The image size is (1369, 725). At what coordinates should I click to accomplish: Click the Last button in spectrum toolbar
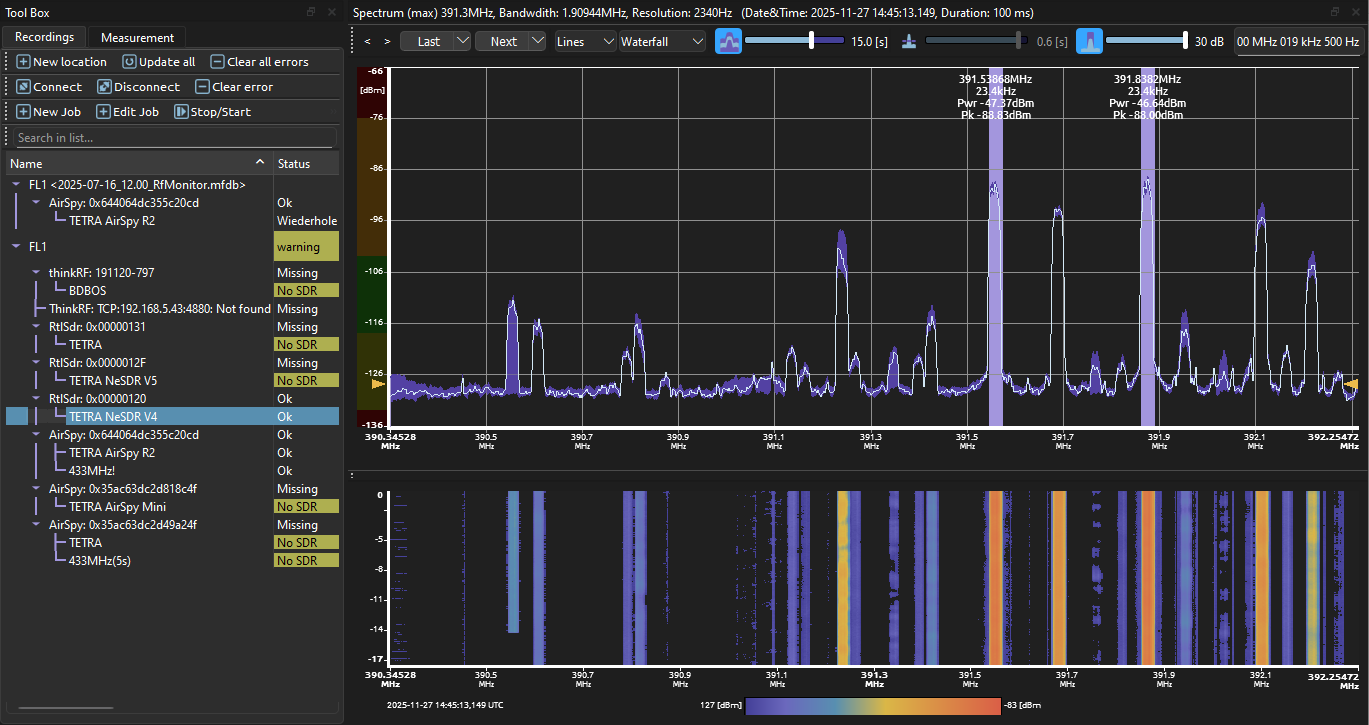pyautogui.click(x=428, y=41)
